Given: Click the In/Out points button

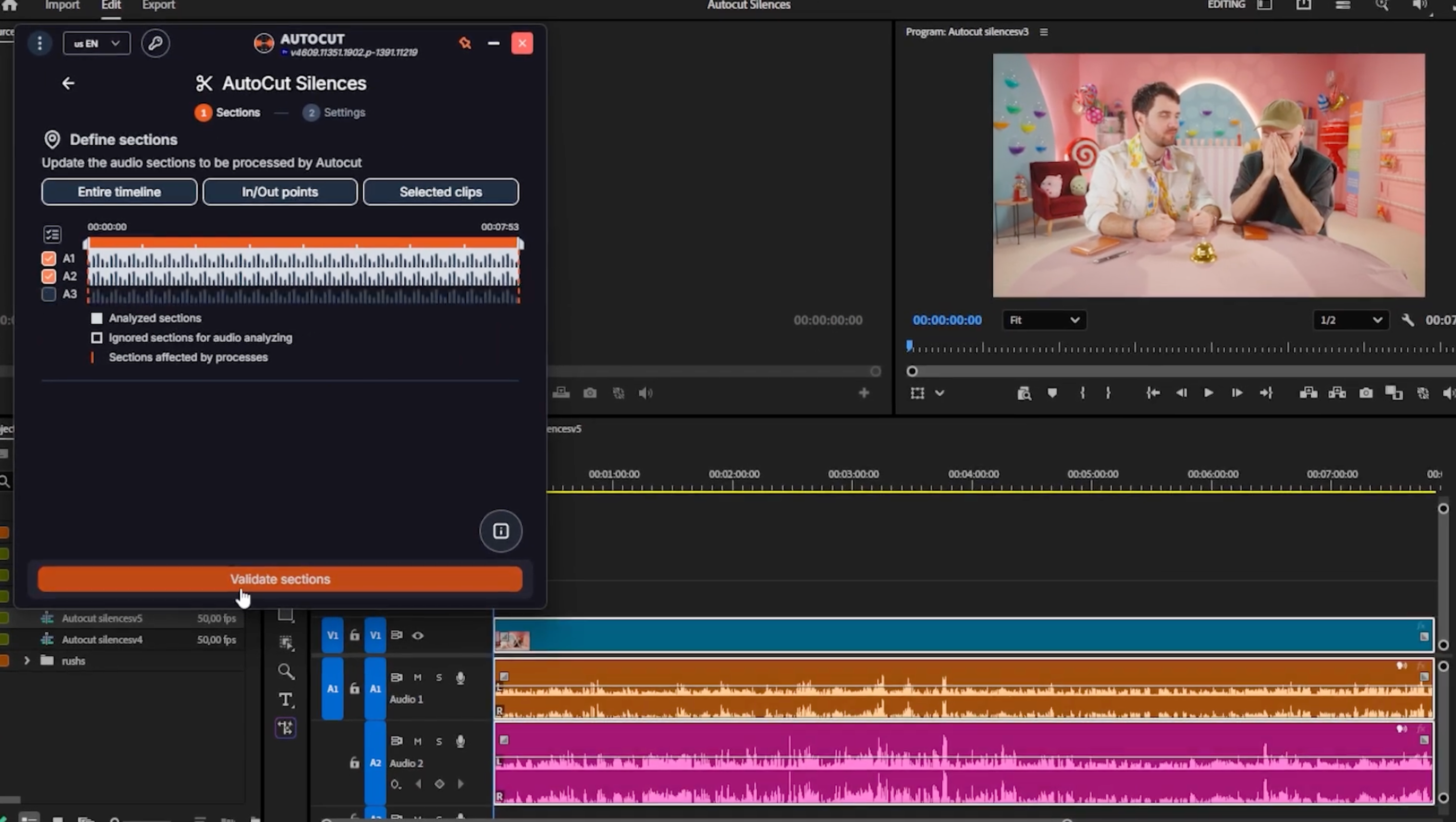Looking at the screenshot, I should (280, 192).
